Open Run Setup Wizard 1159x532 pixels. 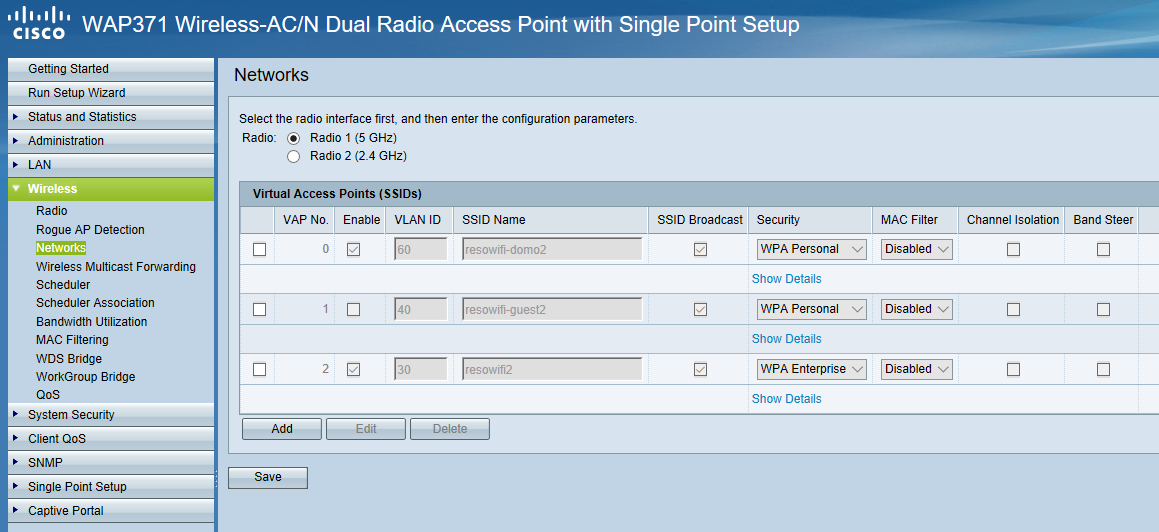coord(111,92)
